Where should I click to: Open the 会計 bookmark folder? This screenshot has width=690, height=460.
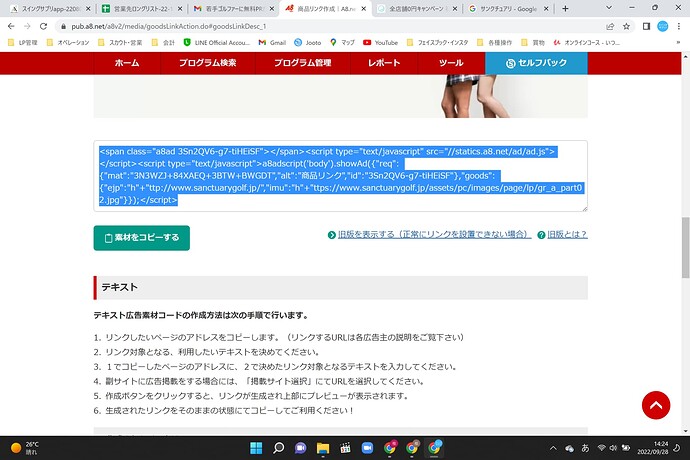pos(163,43)
